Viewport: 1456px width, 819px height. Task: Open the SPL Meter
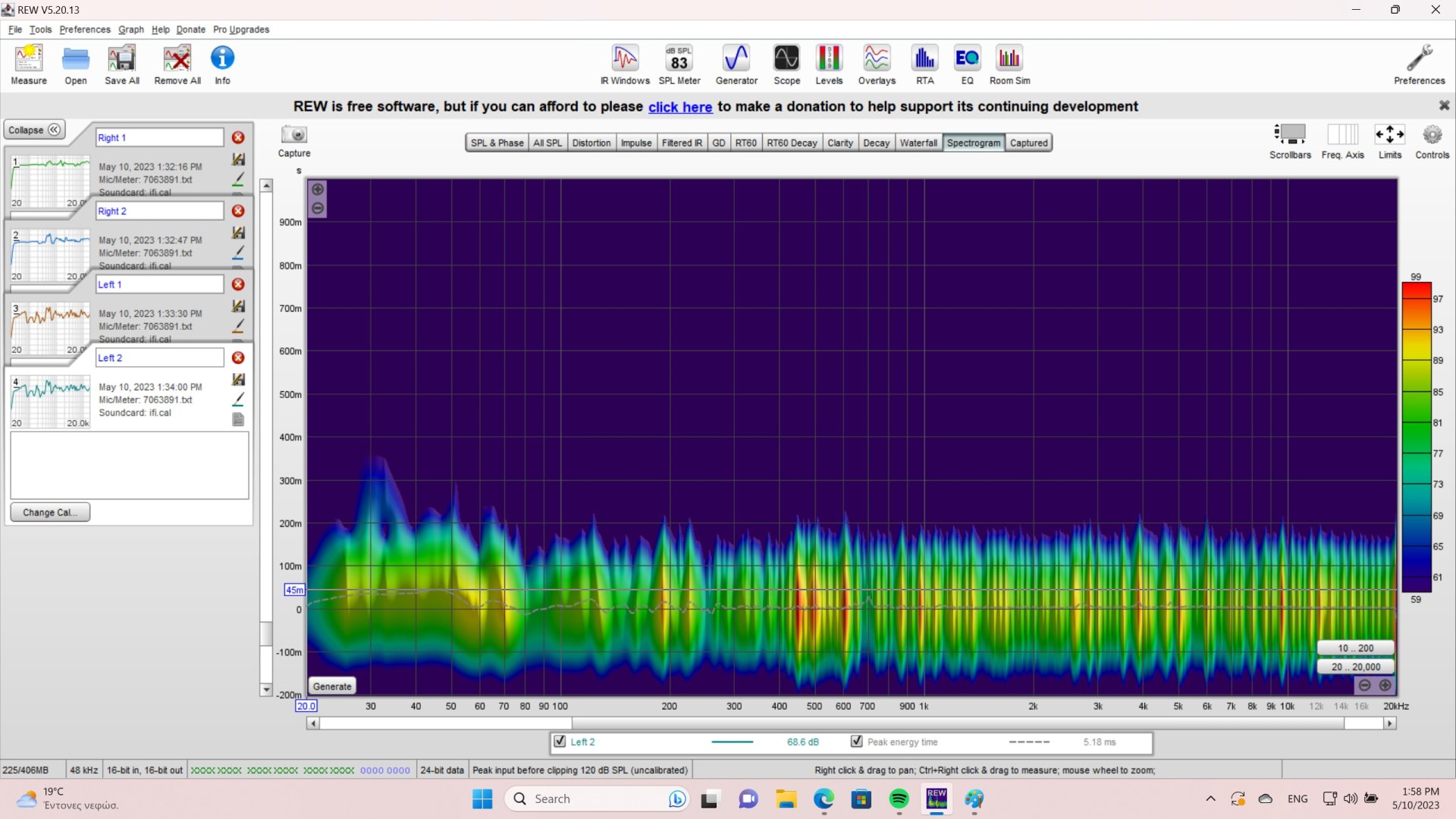[x=679, y=64]
